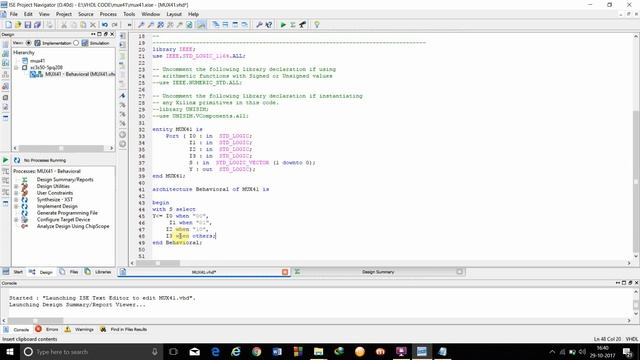The width and height of the screenshot is (640, 360).
Task: Close the Design Summary tab
Action: point(460,272)
